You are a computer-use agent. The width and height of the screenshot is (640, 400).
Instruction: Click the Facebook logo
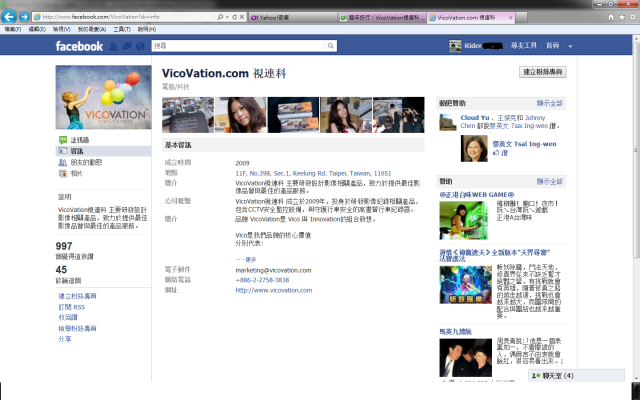(79, 46)
